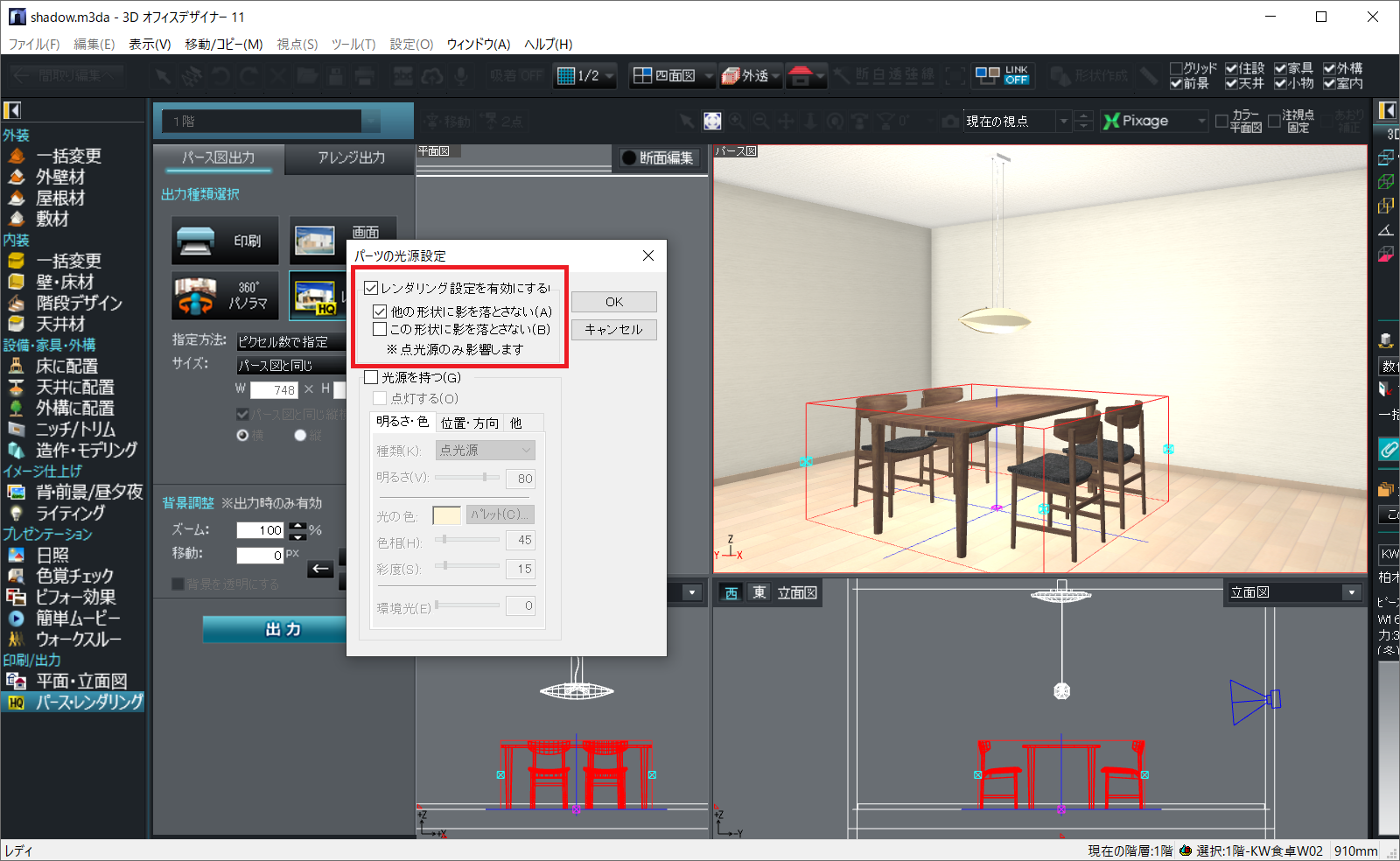
Task: Click the 断面編集 section edit button
Action: tap(658, 157)
